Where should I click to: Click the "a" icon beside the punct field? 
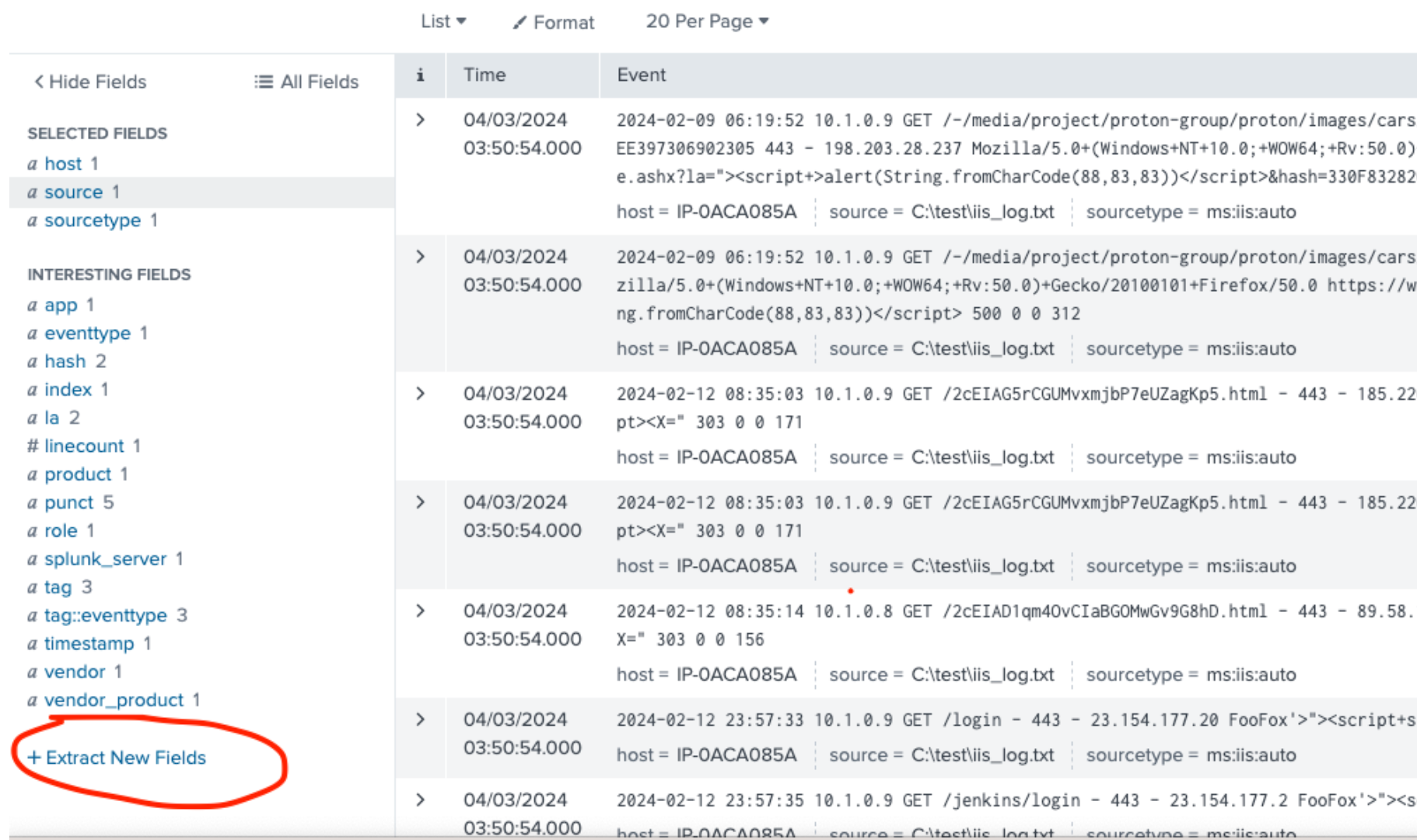click(33, 502)
